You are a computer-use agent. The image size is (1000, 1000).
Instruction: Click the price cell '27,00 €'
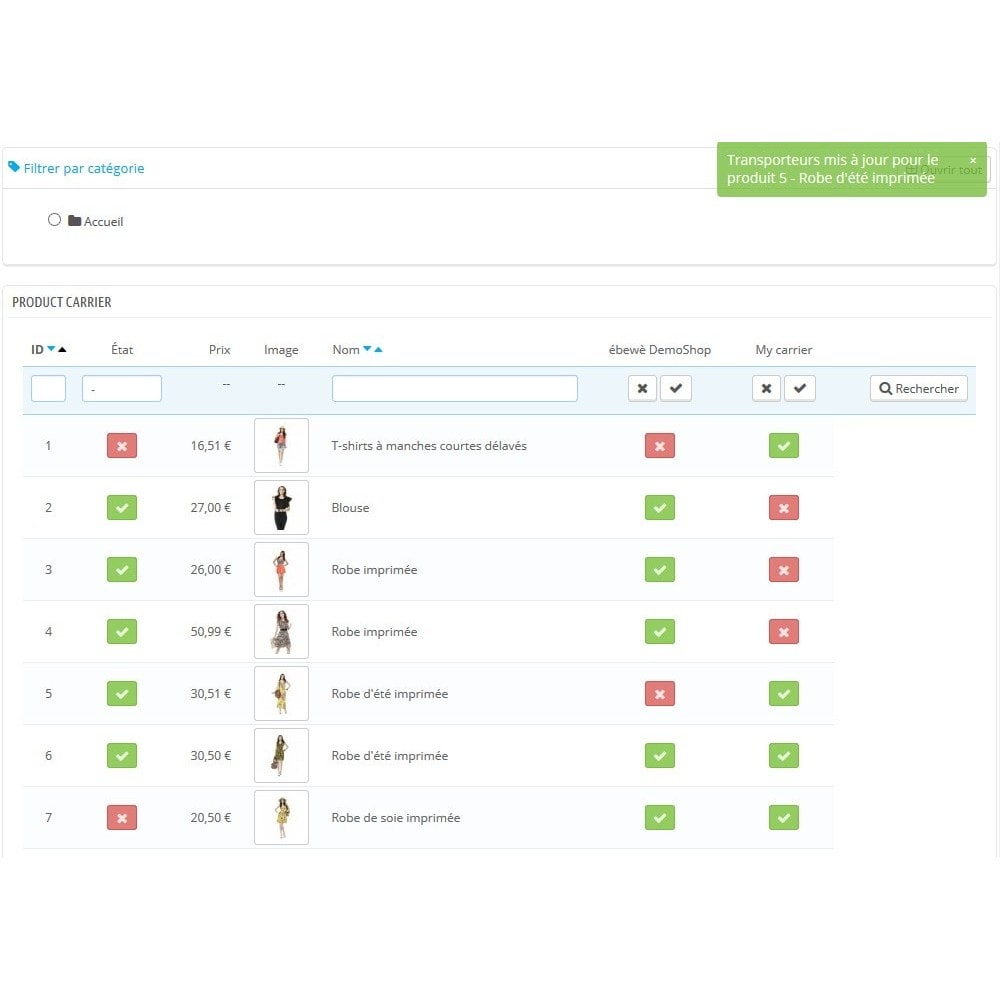210,508
